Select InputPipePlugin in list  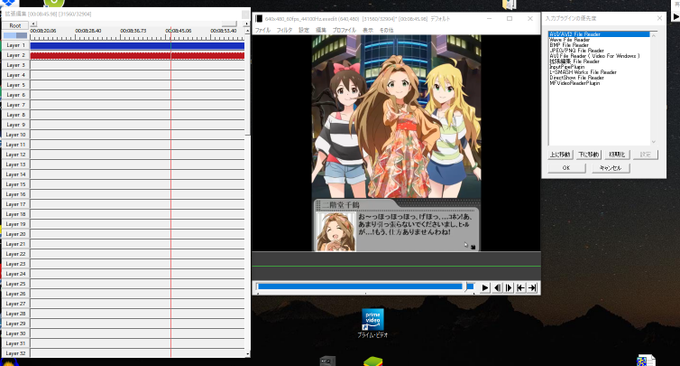[599, 67]
